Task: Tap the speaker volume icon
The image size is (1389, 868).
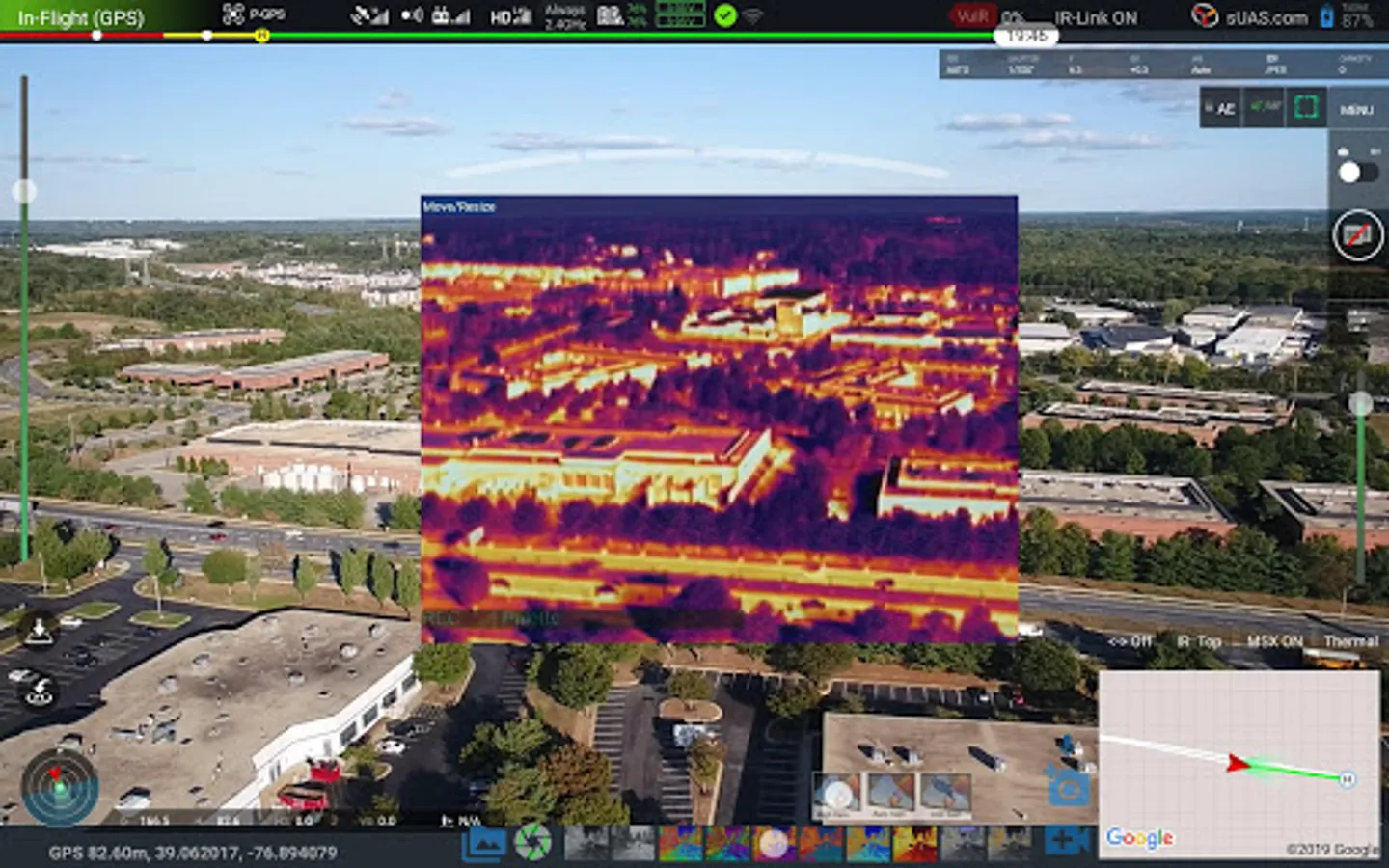Action: coord(412,15)
